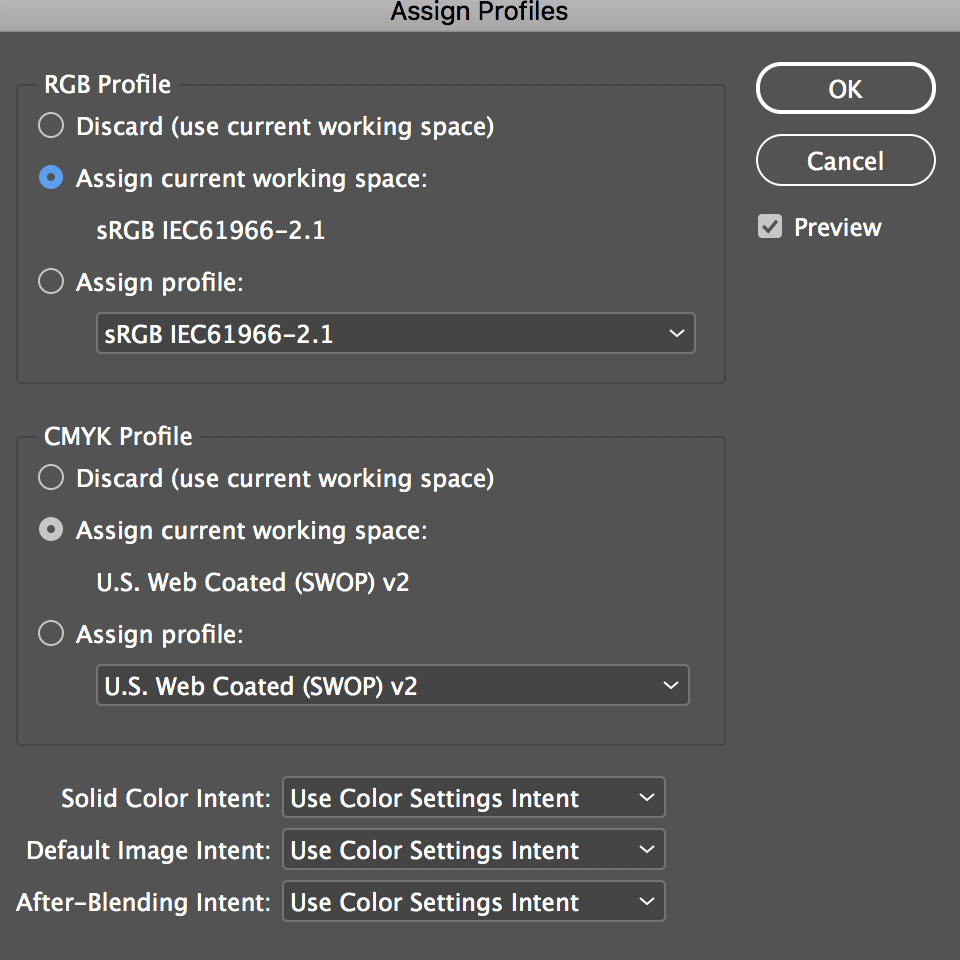Cancel the Assign Profiles dialog
Image resolution: width=960 pixels, height=960 pixels.
pos(845,161)
